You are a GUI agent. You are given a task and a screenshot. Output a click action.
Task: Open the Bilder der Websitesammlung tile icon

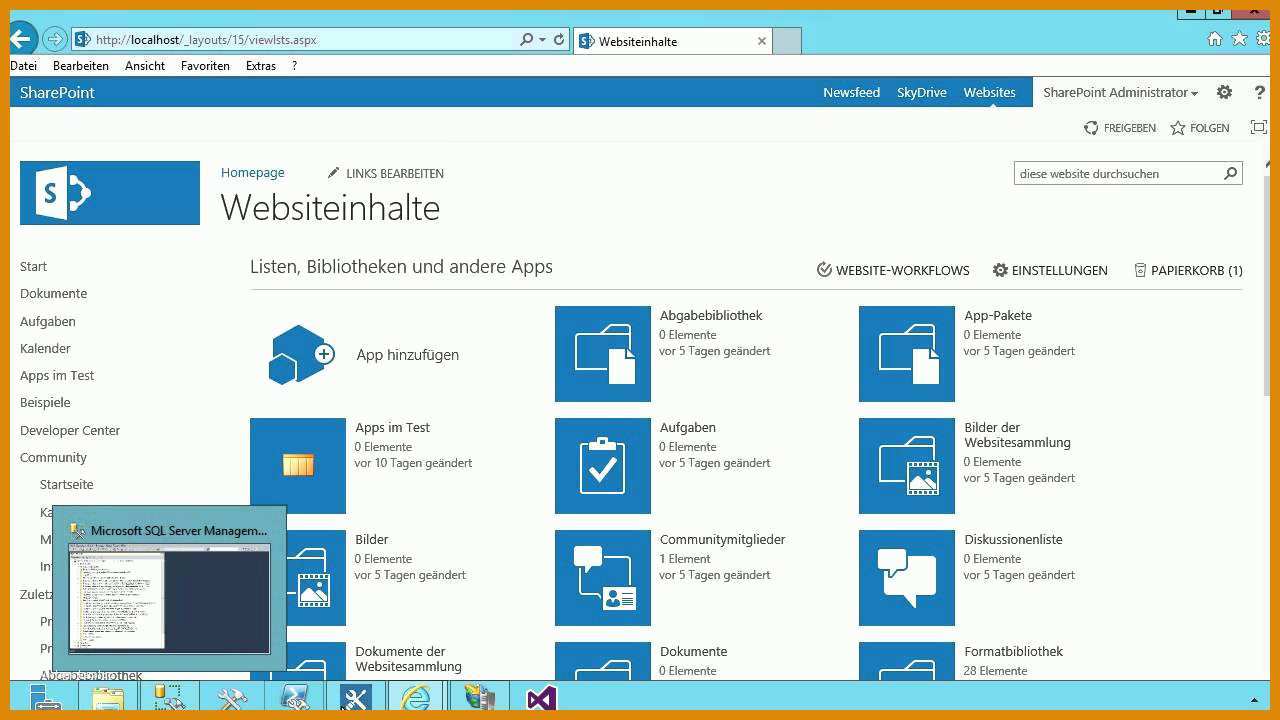pyautogui.click(x=907, y=466)
